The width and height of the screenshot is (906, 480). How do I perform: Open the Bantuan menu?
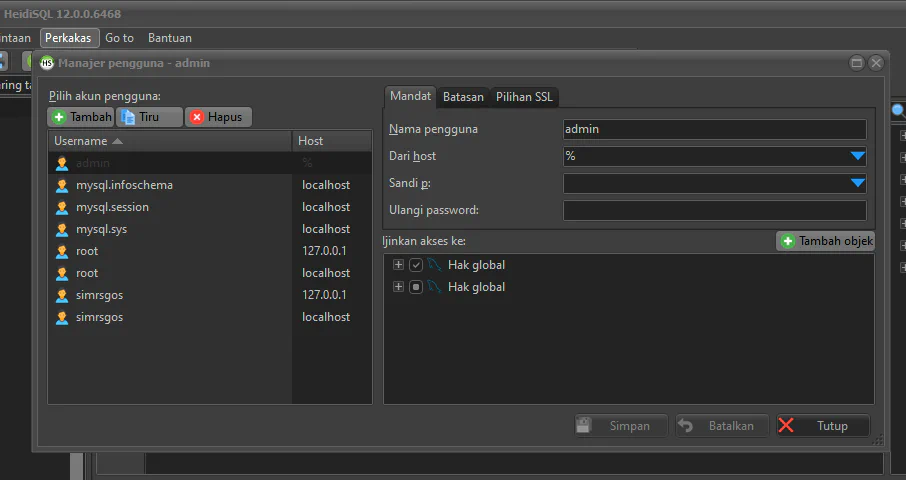170,38
